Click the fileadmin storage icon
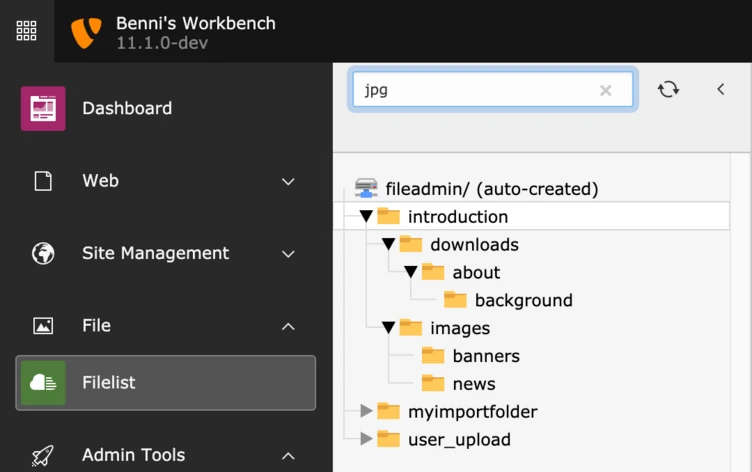Screen dimensions: 752x472 pyautogui.click(x=366, y=188)
